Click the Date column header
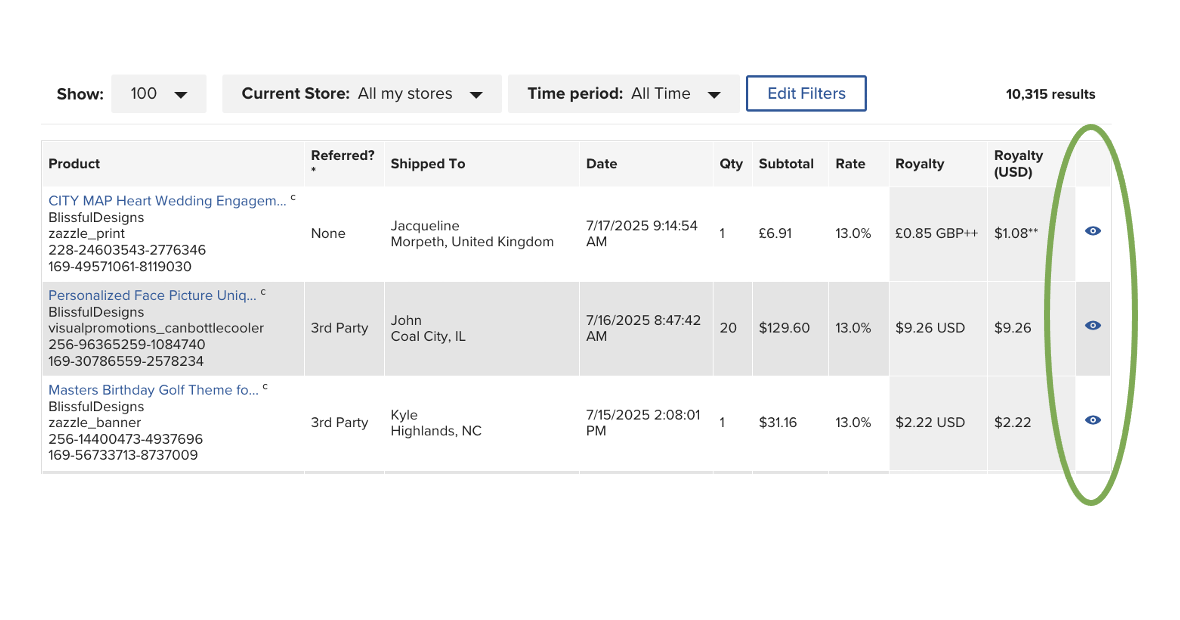This screenshot has height=620, width=1180. (601, 164)
